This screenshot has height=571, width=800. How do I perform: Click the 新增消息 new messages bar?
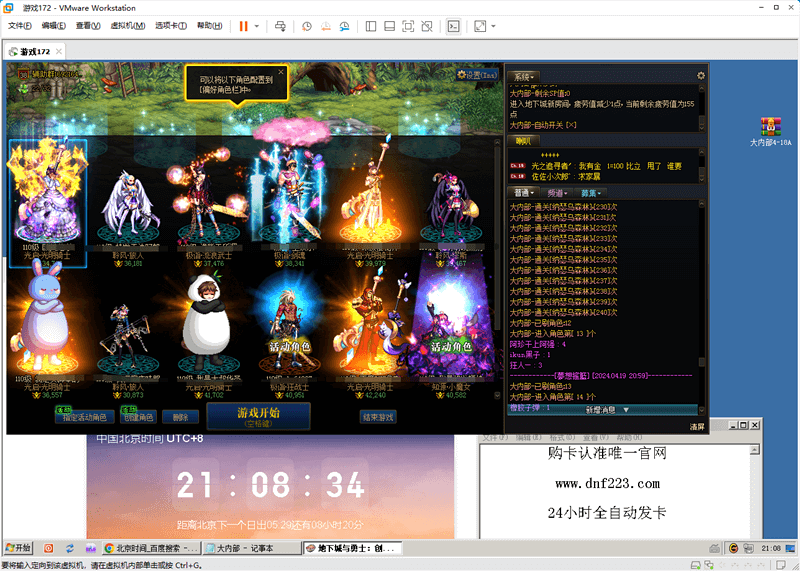point(603,409)
